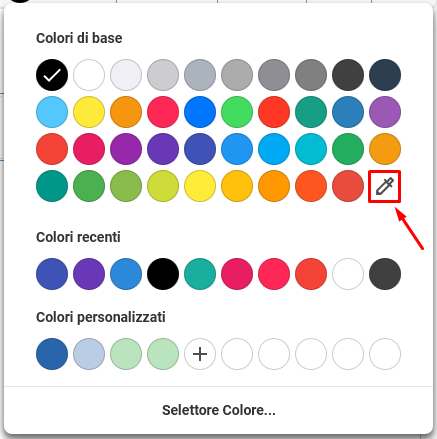The image size is (437, 439).
Task: Choose white swatch in recent colors
Action: [348, 274]
